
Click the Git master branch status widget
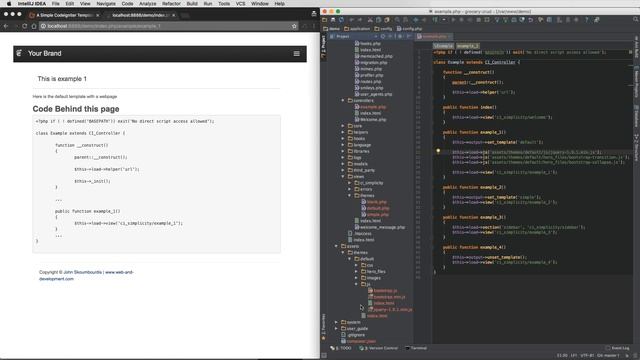click(x=608, y=356)
